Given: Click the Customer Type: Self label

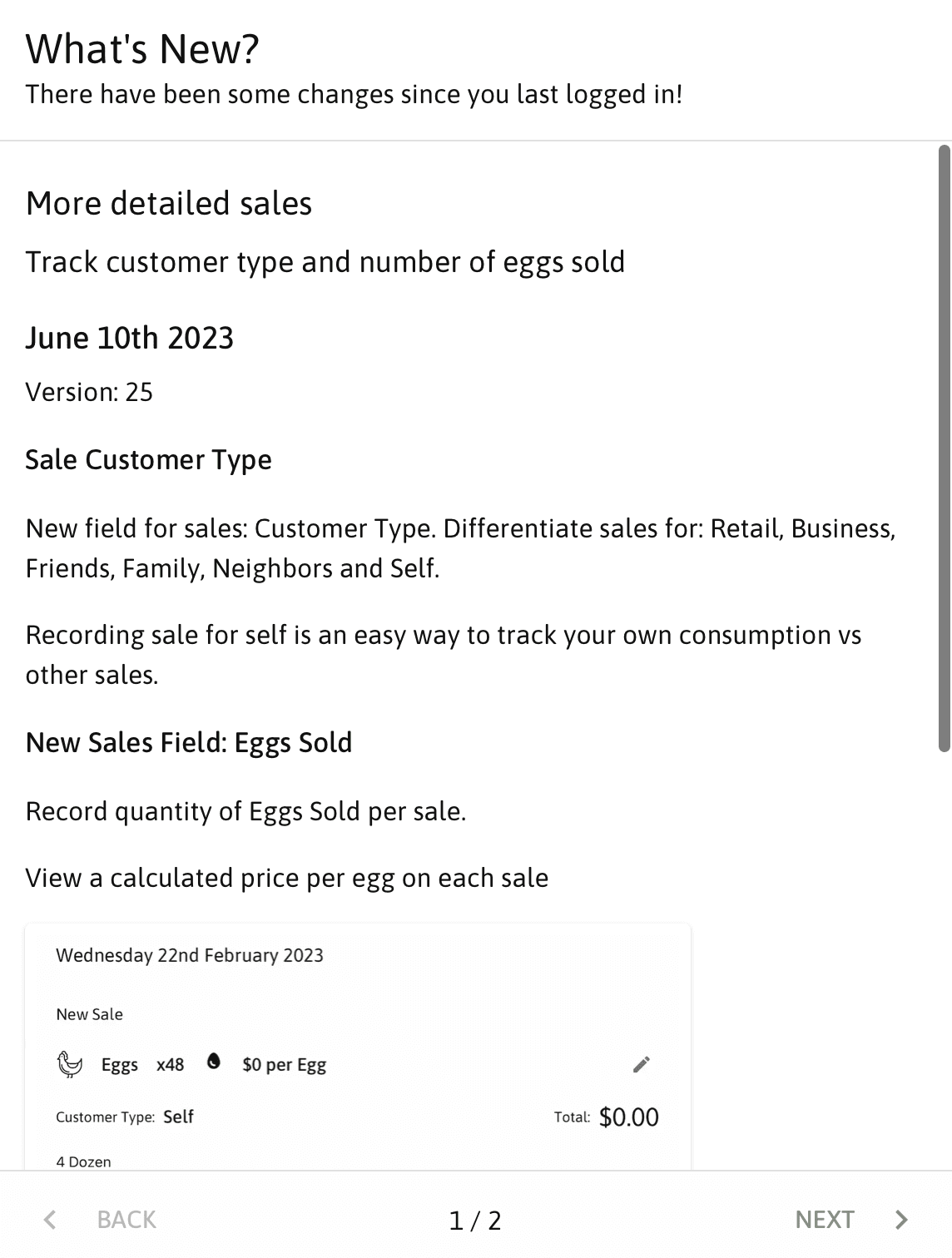Looking at the screenshot, I should [125, 1117].
